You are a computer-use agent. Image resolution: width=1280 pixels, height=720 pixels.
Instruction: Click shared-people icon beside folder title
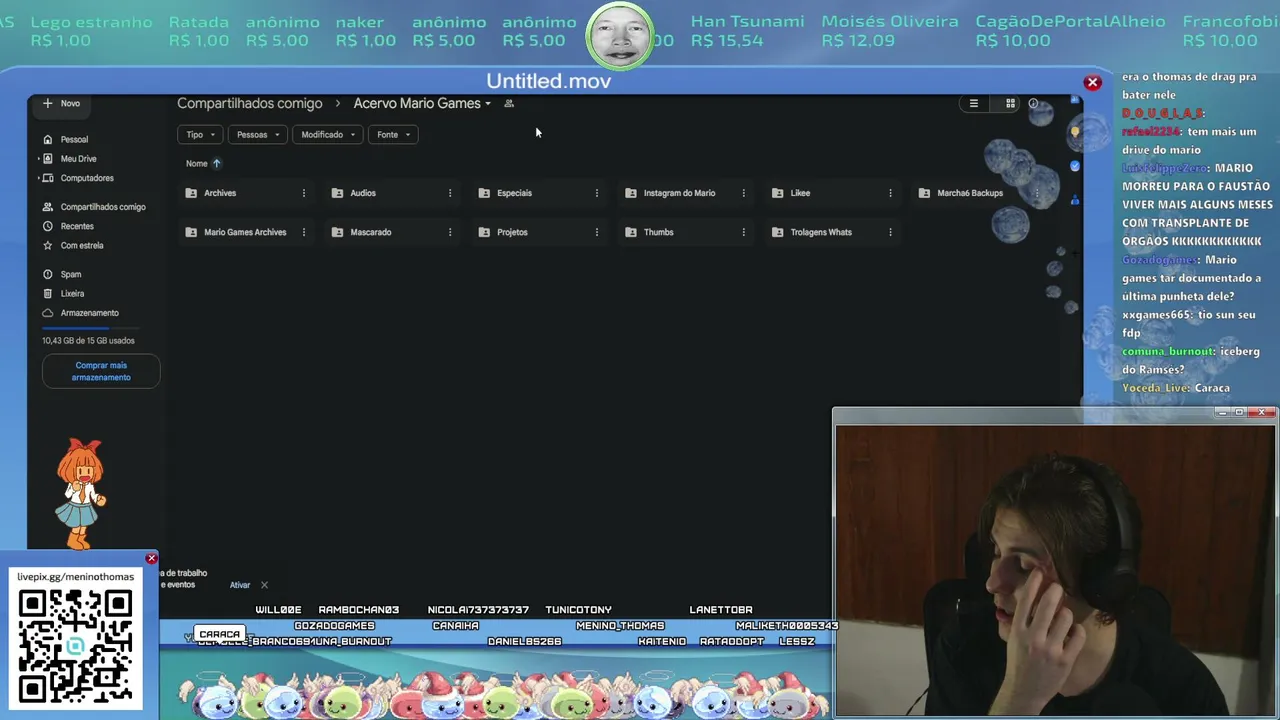(509, 103)
